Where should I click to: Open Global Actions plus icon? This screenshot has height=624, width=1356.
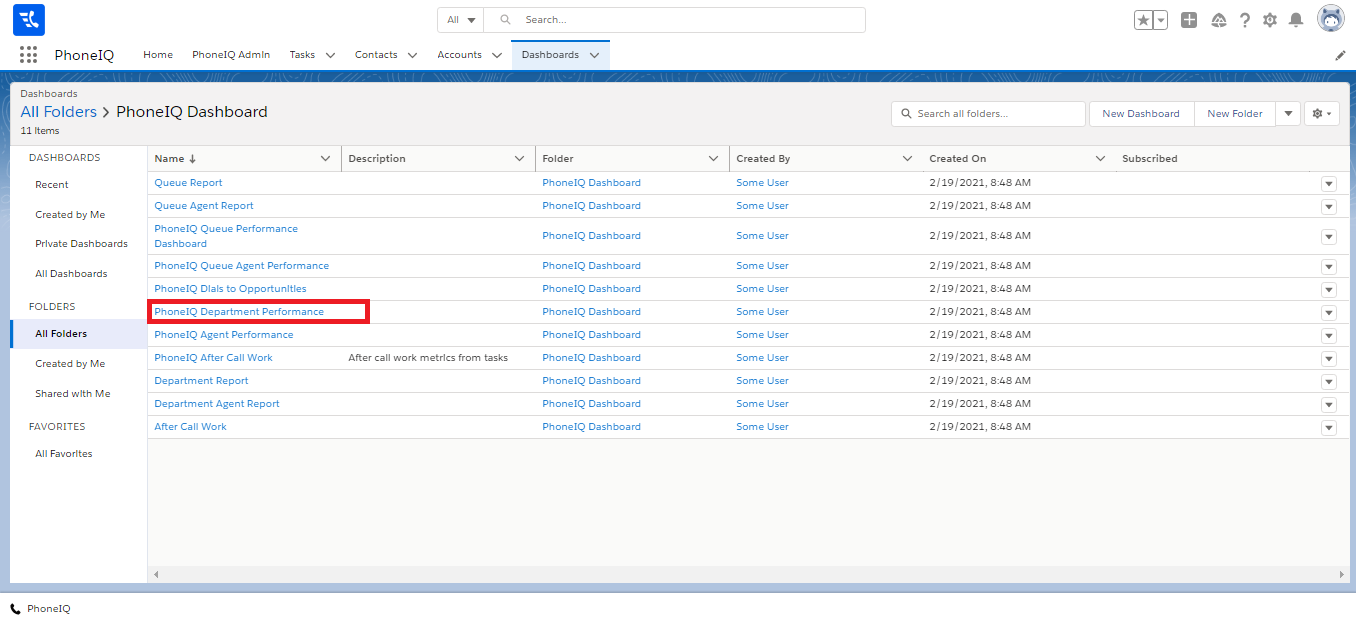coord(1189,20)
